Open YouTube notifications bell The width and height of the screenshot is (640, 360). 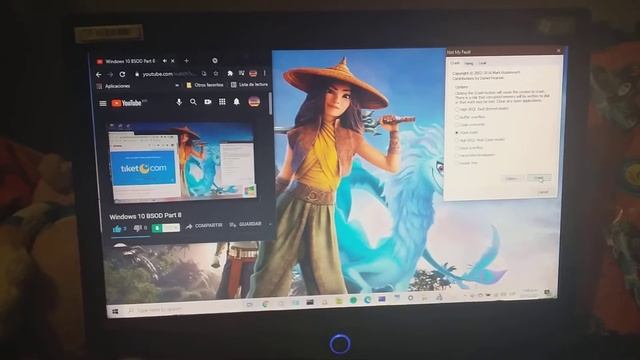(236, 101)
